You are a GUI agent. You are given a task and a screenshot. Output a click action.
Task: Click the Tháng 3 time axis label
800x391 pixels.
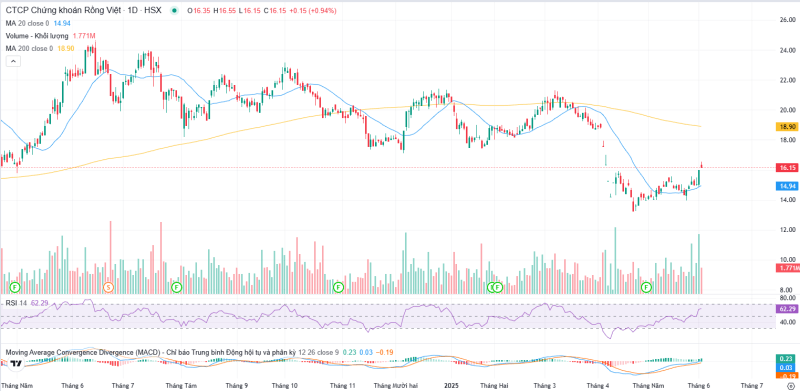(545, 386)
